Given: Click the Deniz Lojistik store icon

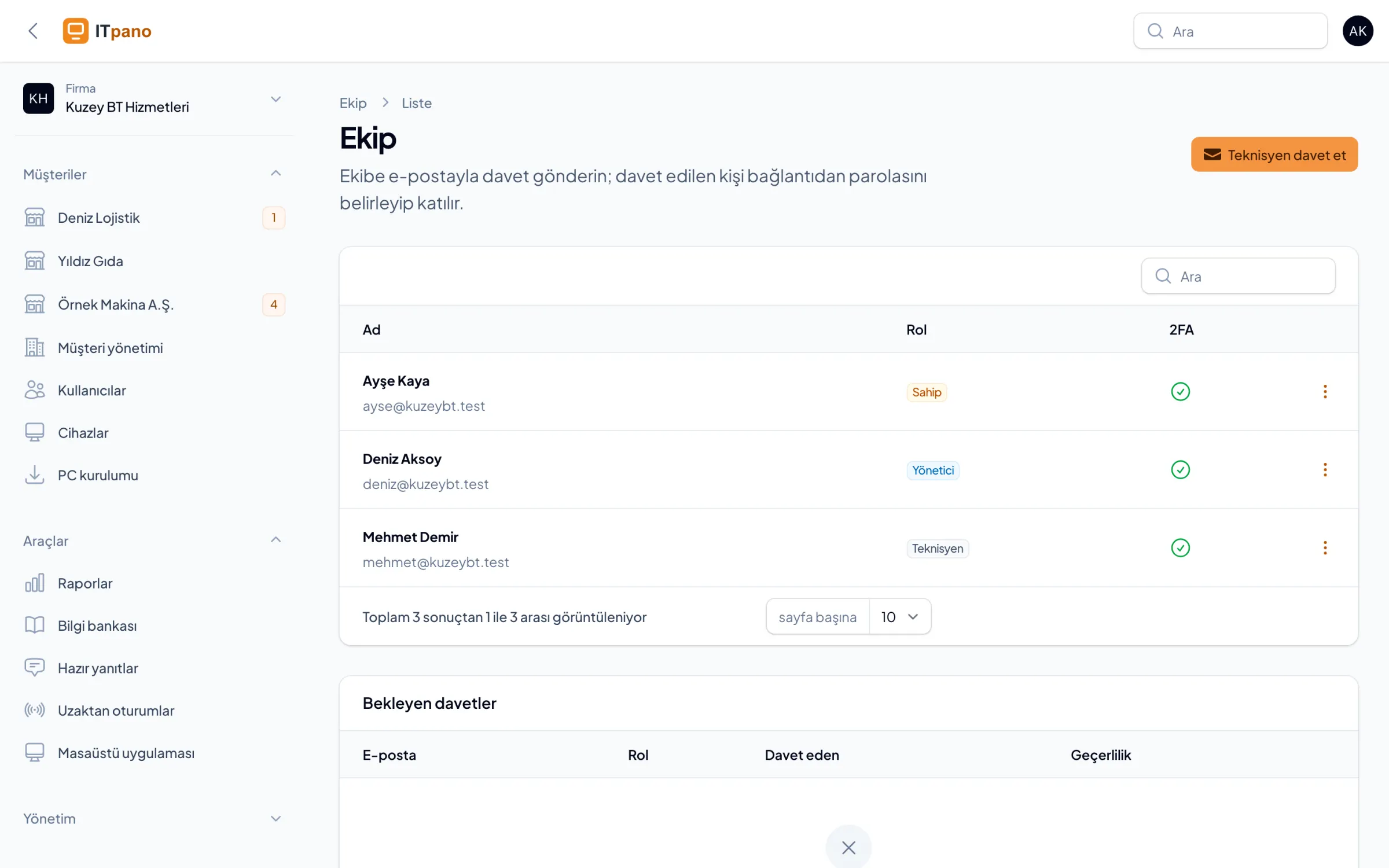Looking at the screenshot, I should click(35, 218).
